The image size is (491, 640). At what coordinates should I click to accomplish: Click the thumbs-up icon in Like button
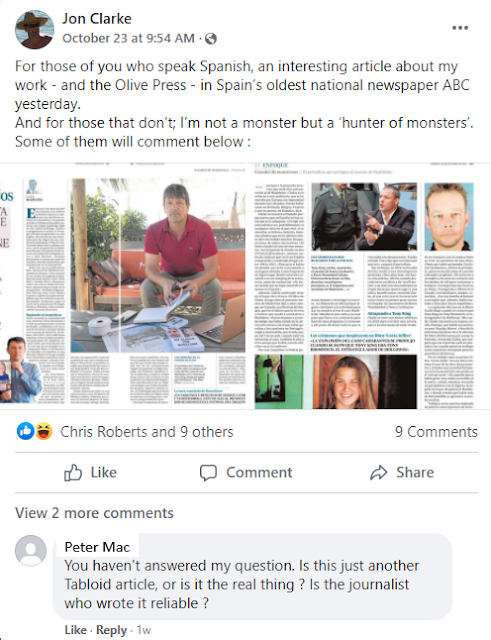[73, 473]
